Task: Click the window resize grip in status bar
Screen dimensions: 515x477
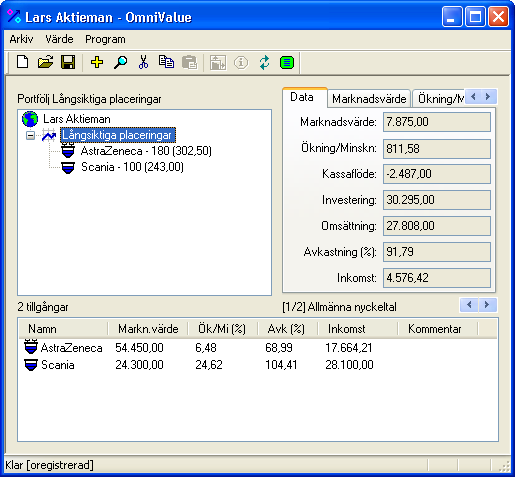Action: (504, 466)
